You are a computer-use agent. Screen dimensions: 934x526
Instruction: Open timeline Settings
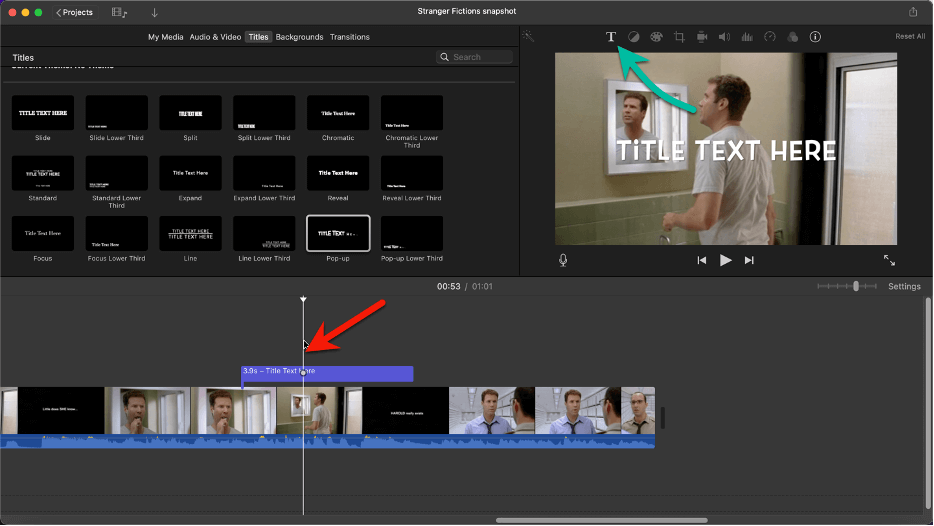click(904, 287)
